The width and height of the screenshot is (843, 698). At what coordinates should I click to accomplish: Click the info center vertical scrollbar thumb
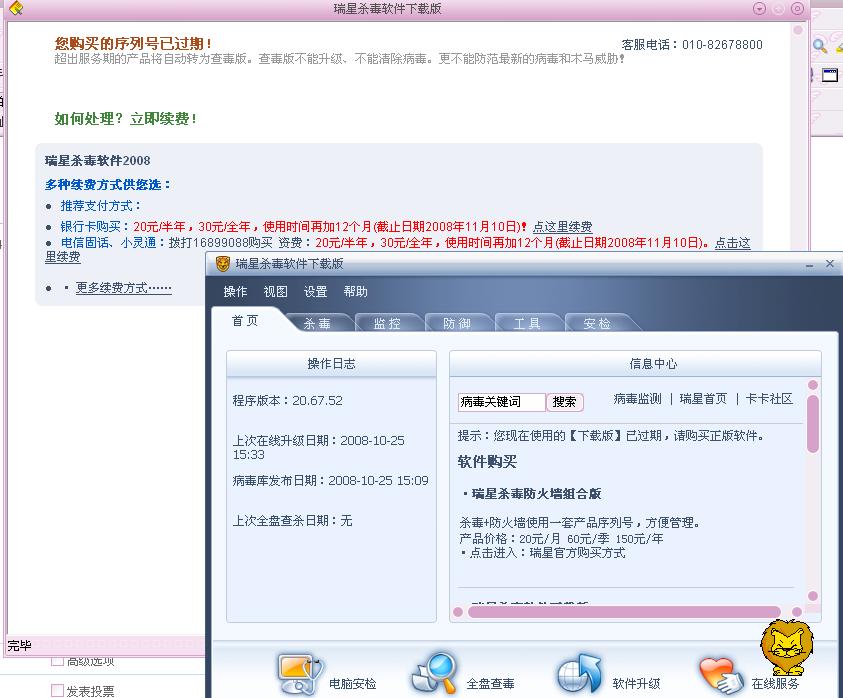812,424
